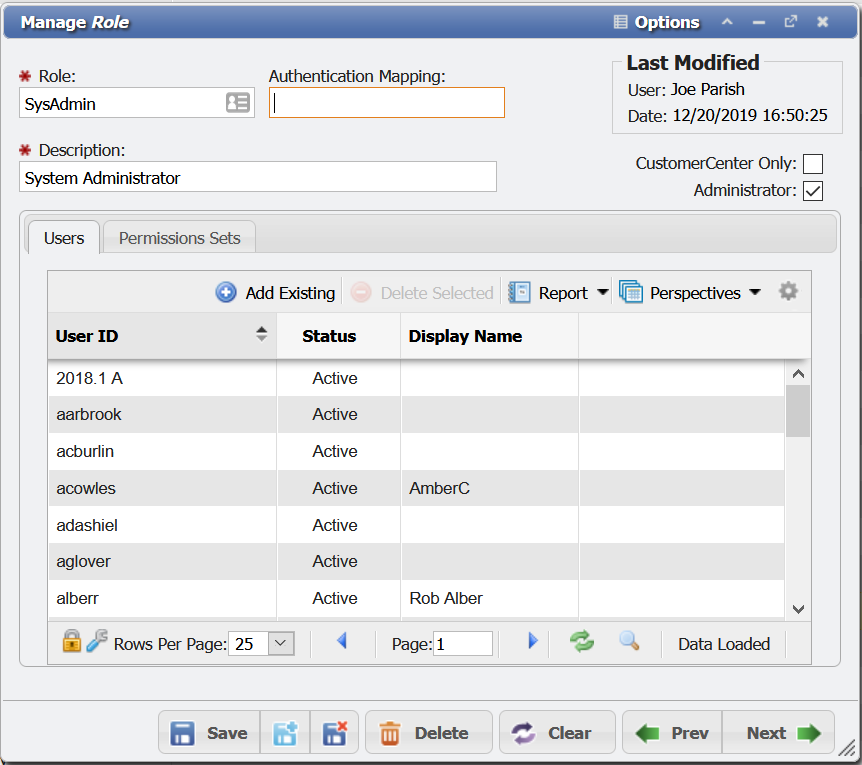Click the Add Existing button
This screenshot has width=862, height=765.
(x=276, y=293)
